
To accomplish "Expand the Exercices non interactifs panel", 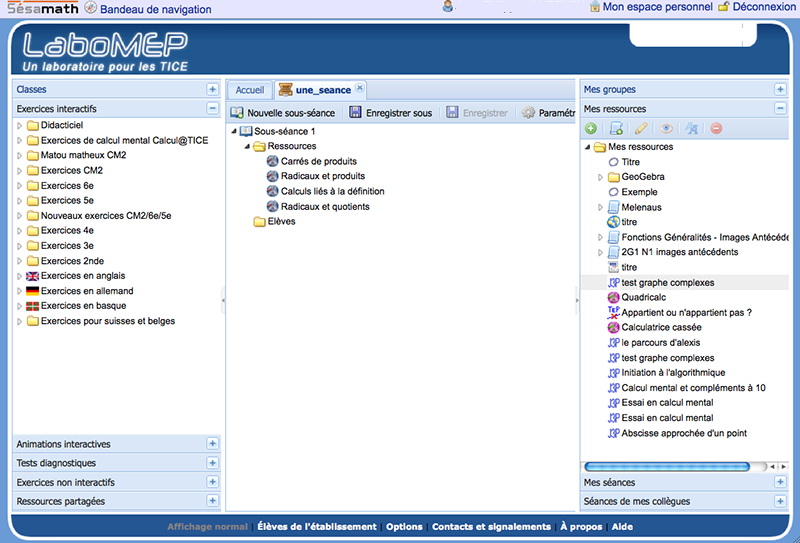I will tap(213, 482).
